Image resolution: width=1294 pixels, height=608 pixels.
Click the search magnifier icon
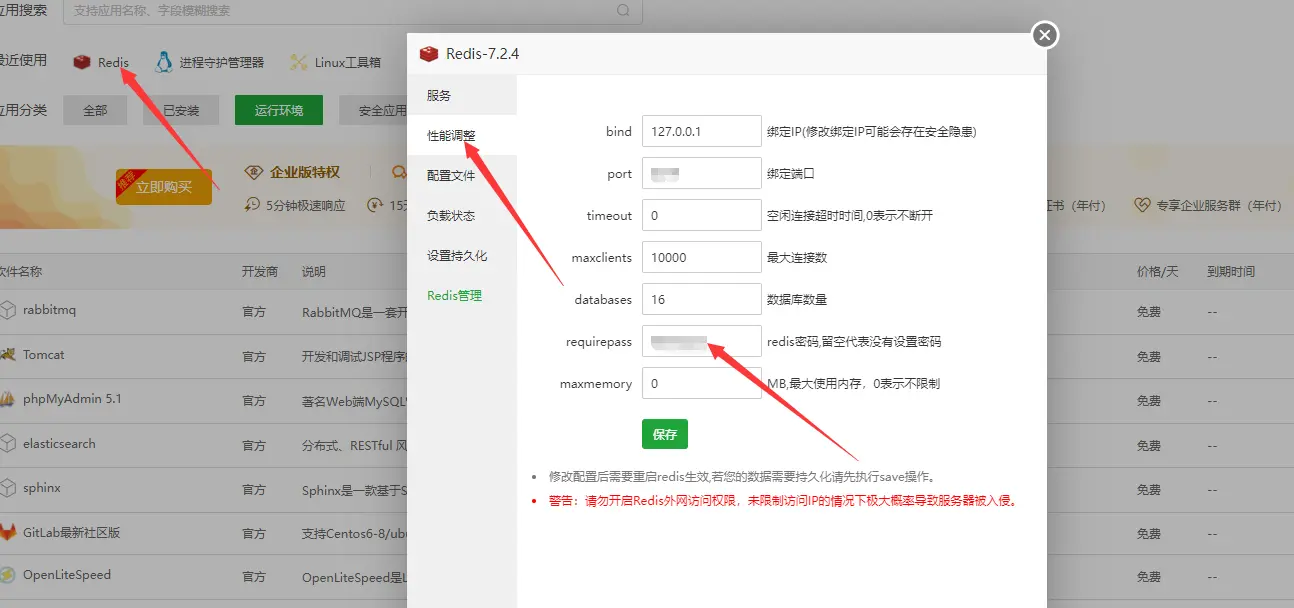[623, 11]
